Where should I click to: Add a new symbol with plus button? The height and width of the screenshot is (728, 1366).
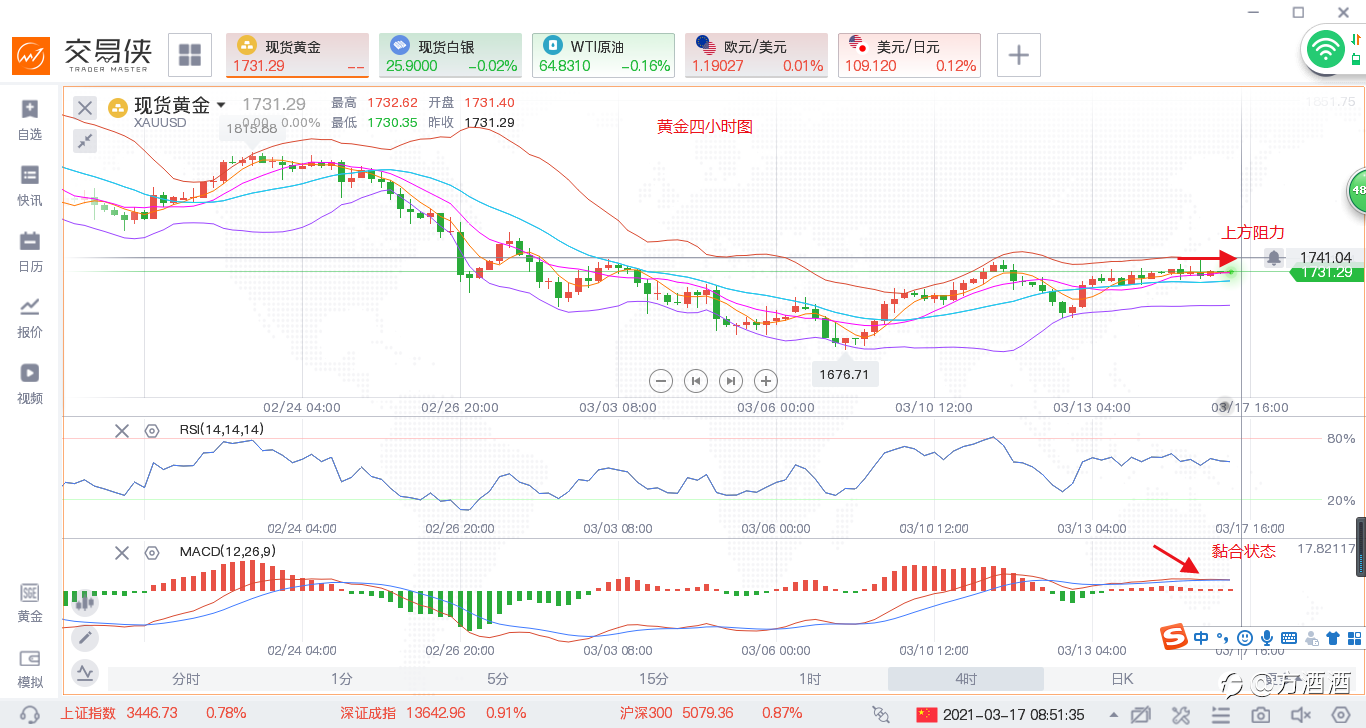(1018, 55)
